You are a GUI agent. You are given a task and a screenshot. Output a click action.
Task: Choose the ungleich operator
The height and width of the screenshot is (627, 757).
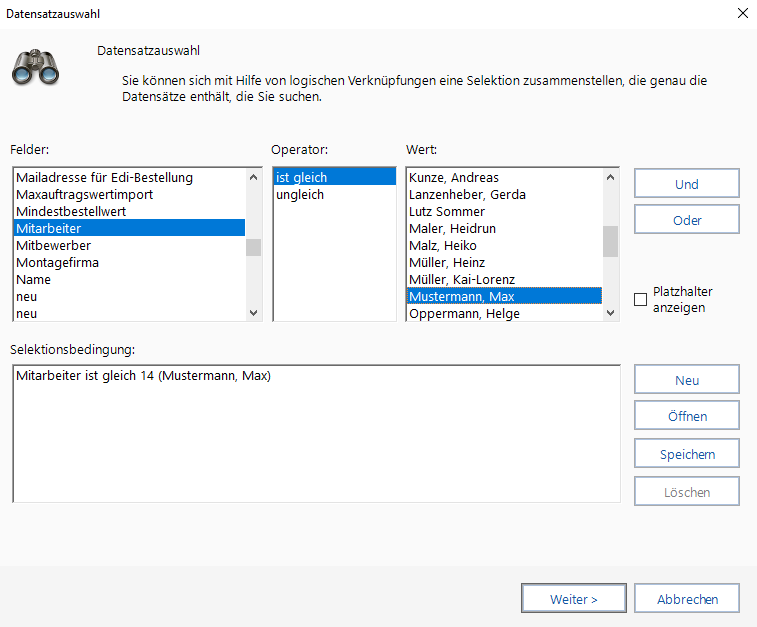click(300, 195)
